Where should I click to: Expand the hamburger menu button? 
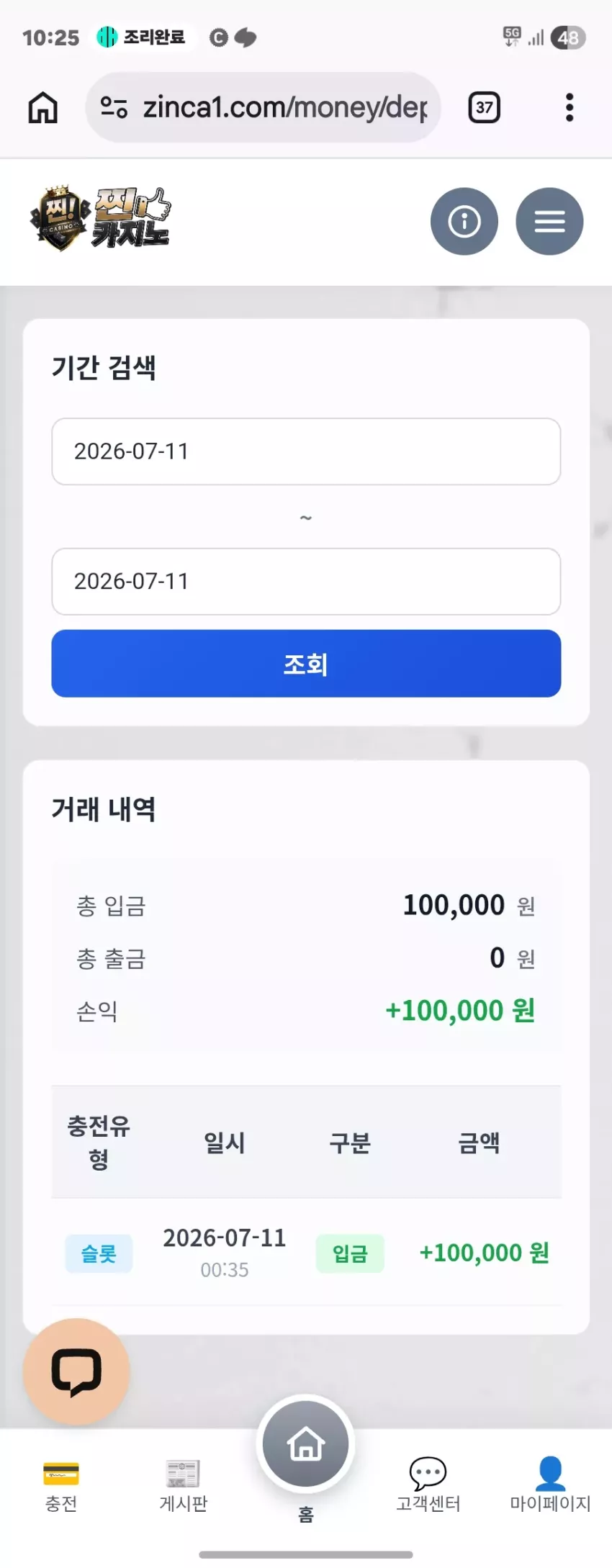(x=549, y=221)
